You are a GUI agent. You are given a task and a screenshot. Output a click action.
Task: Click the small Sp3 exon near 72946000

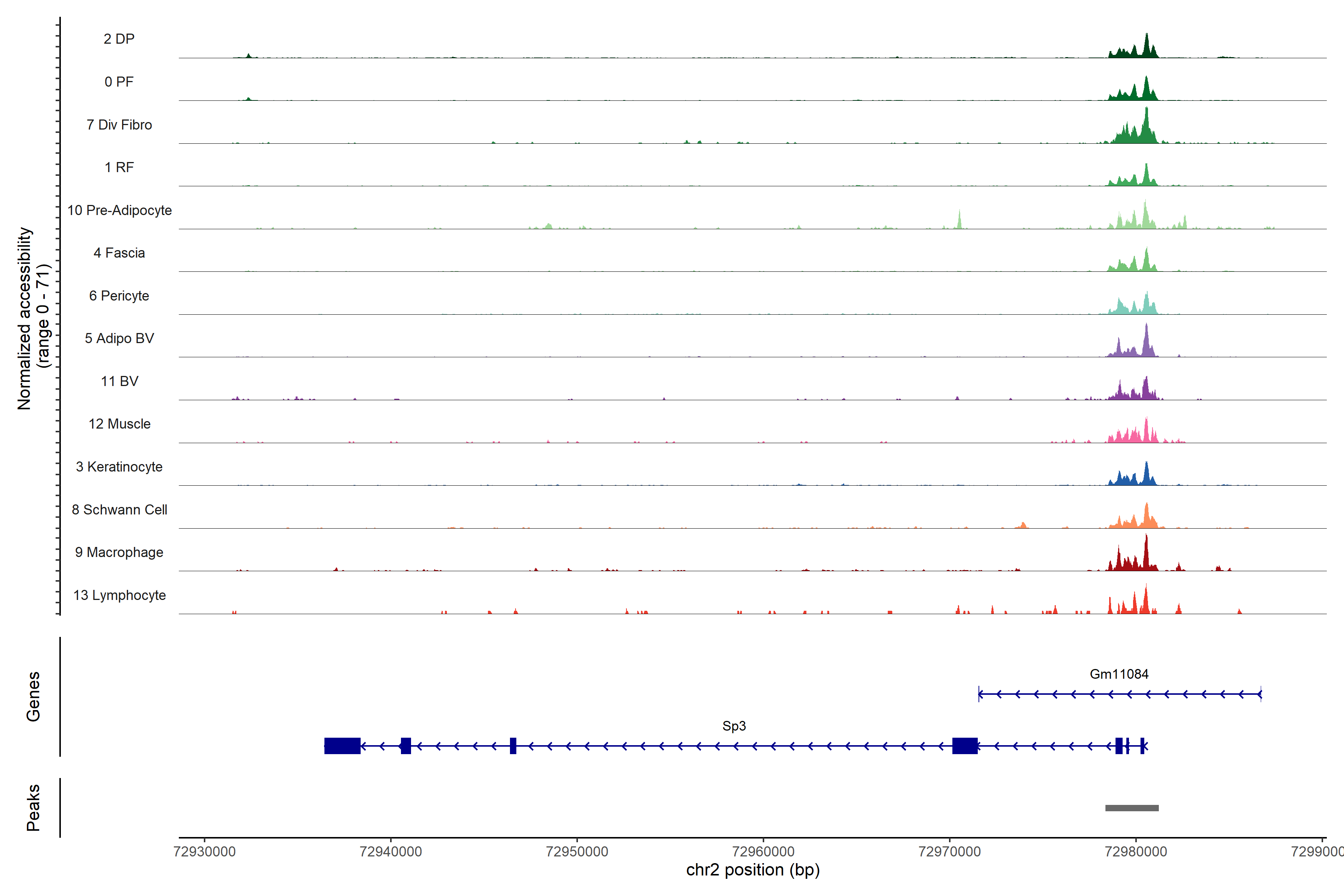click(x=513, y=746)
